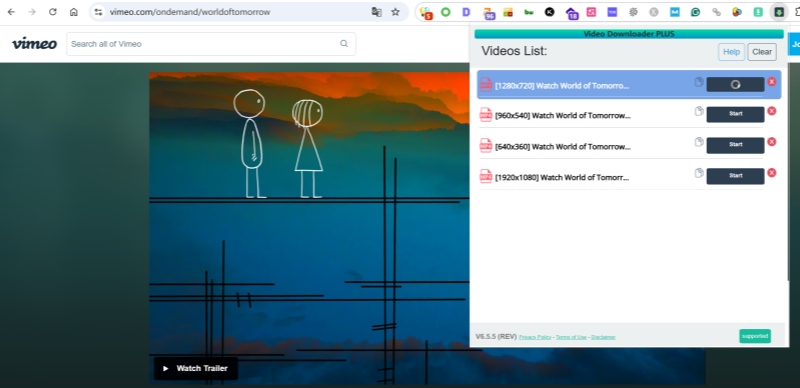Open the lightbulb extension with 5 badge
The image size is (800, 388).
426,13
